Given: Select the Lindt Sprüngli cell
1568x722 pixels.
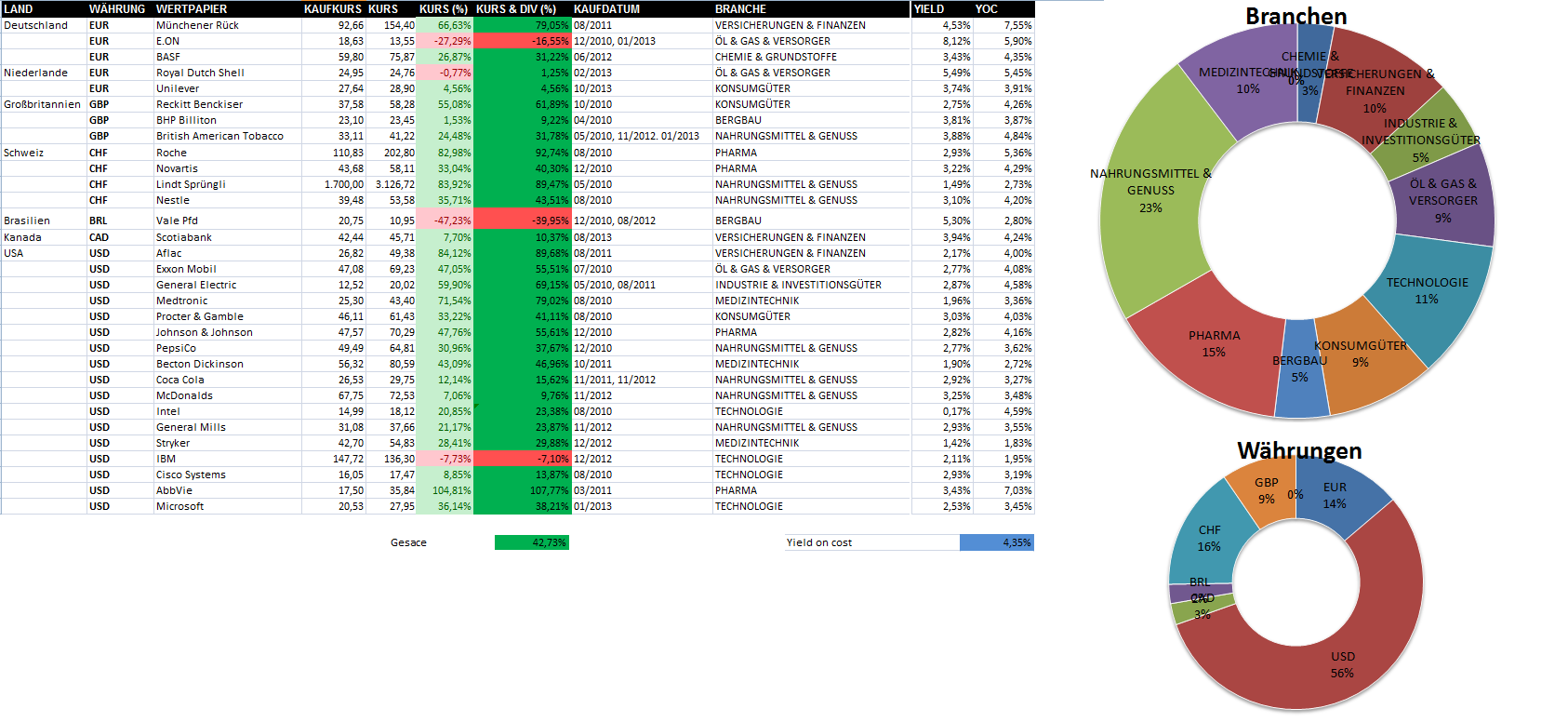Looking at the screenshot, I should [x=228, y=184].
